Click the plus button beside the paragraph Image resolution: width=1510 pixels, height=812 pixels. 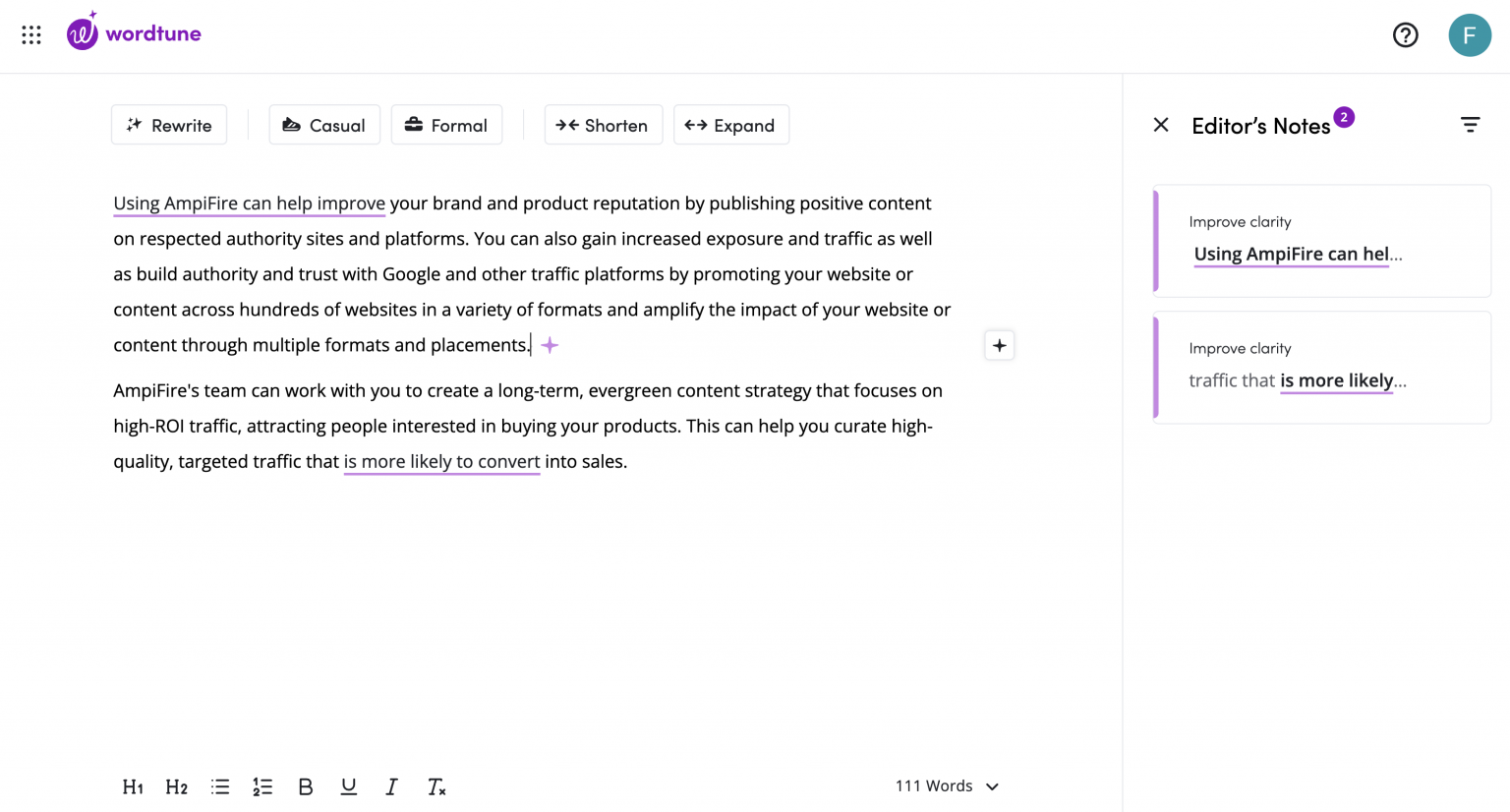[x=999, y=345]
